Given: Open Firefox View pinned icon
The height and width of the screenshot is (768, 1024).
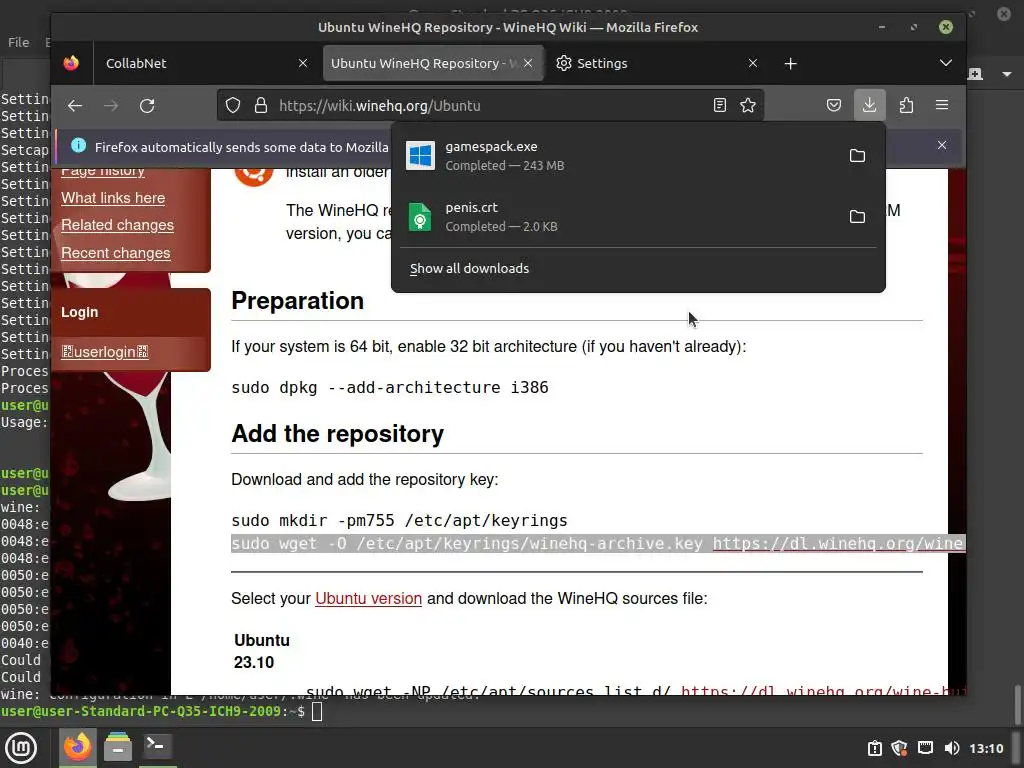Looking at the screenshot, I should tap(71, 63).
